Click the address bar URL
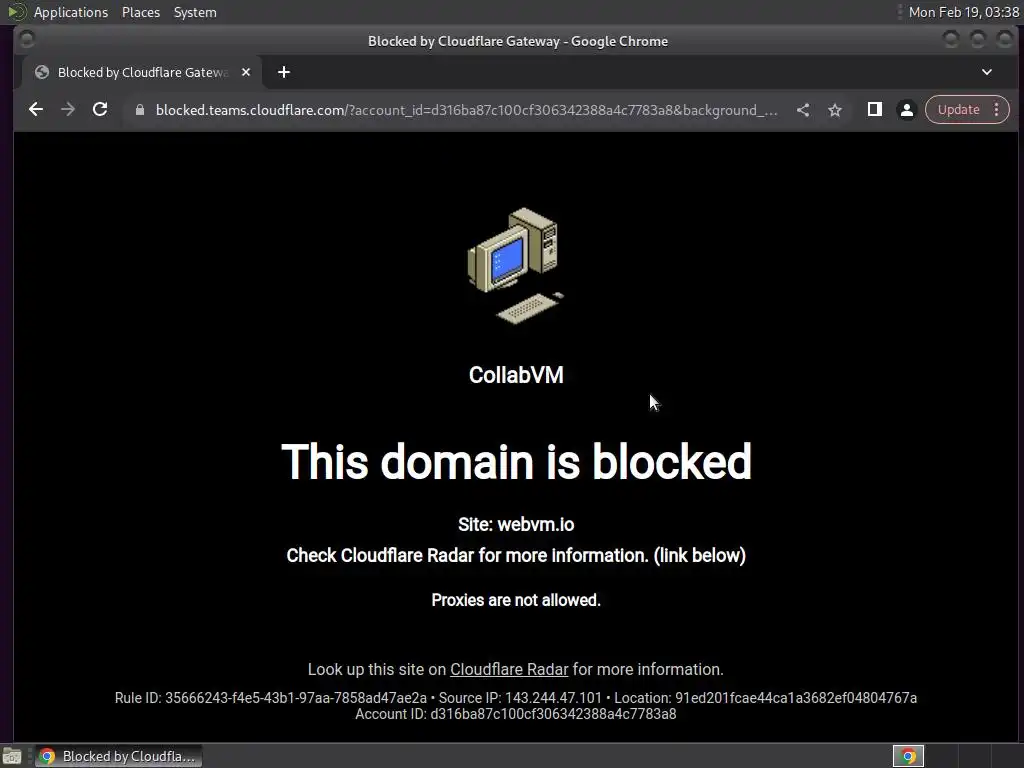Screen dimensions: 1024x768 (466, 110)
